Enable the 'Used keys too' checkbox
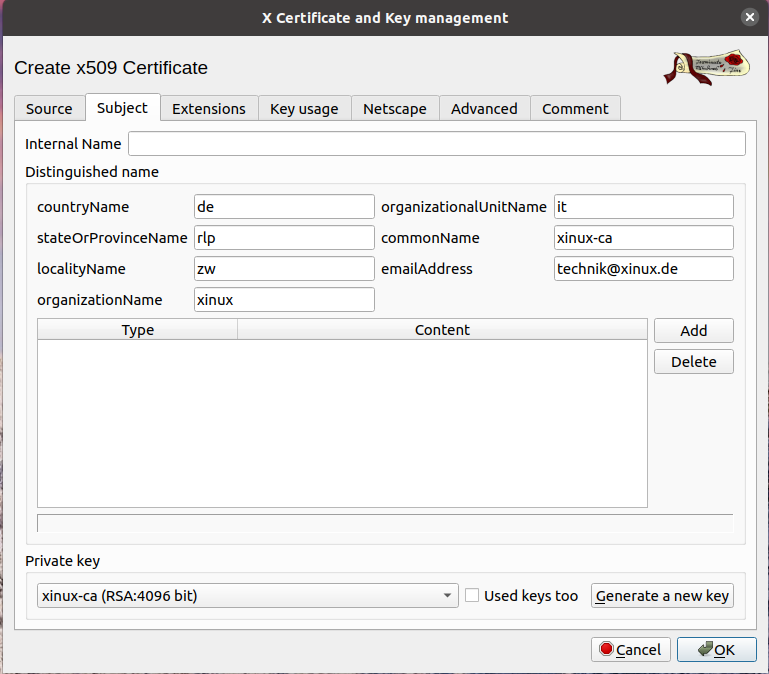 473,596
